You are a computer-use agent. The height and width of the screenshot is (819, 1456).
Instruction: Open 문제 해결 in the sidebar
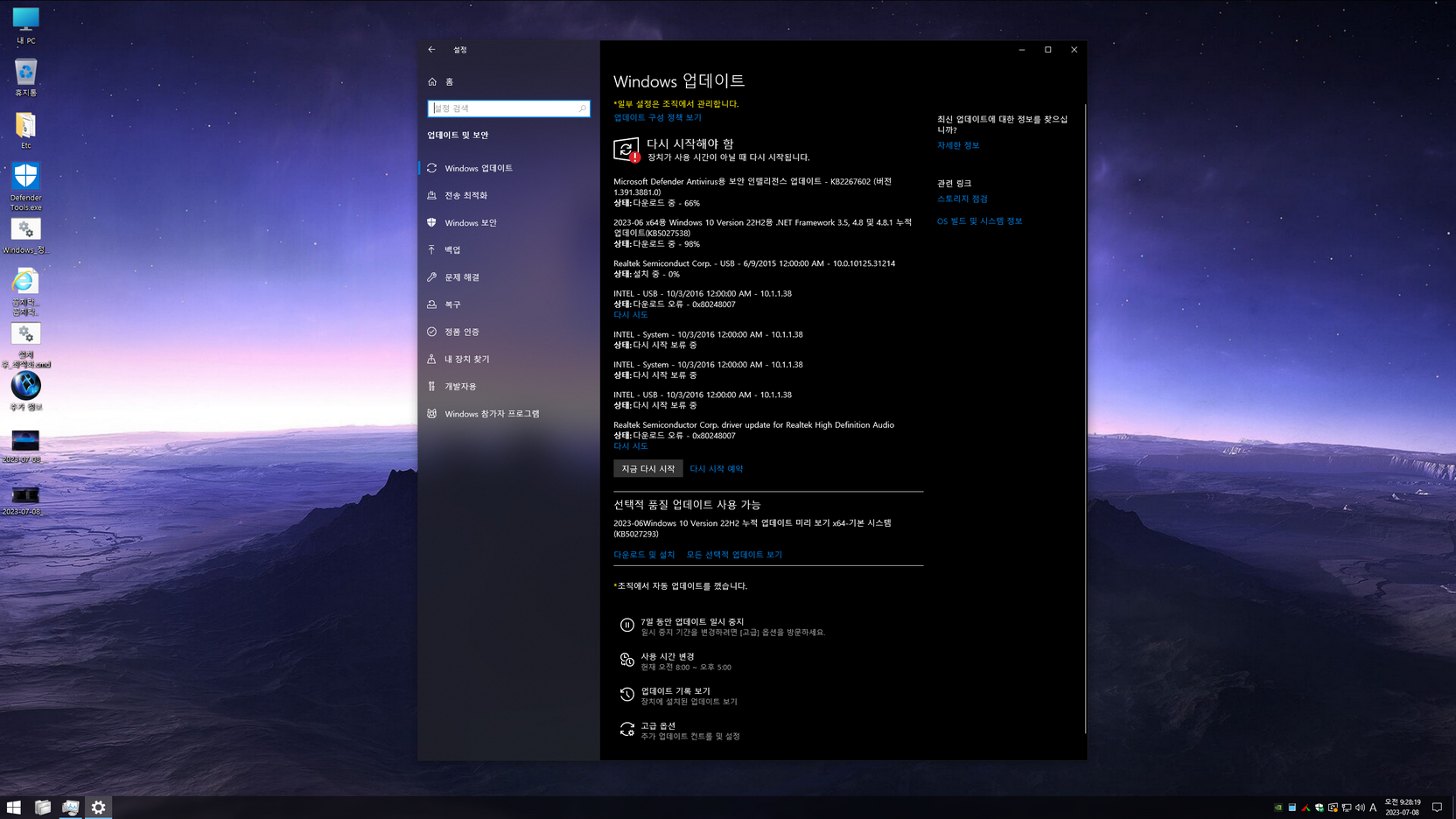(x=508, y=277)
